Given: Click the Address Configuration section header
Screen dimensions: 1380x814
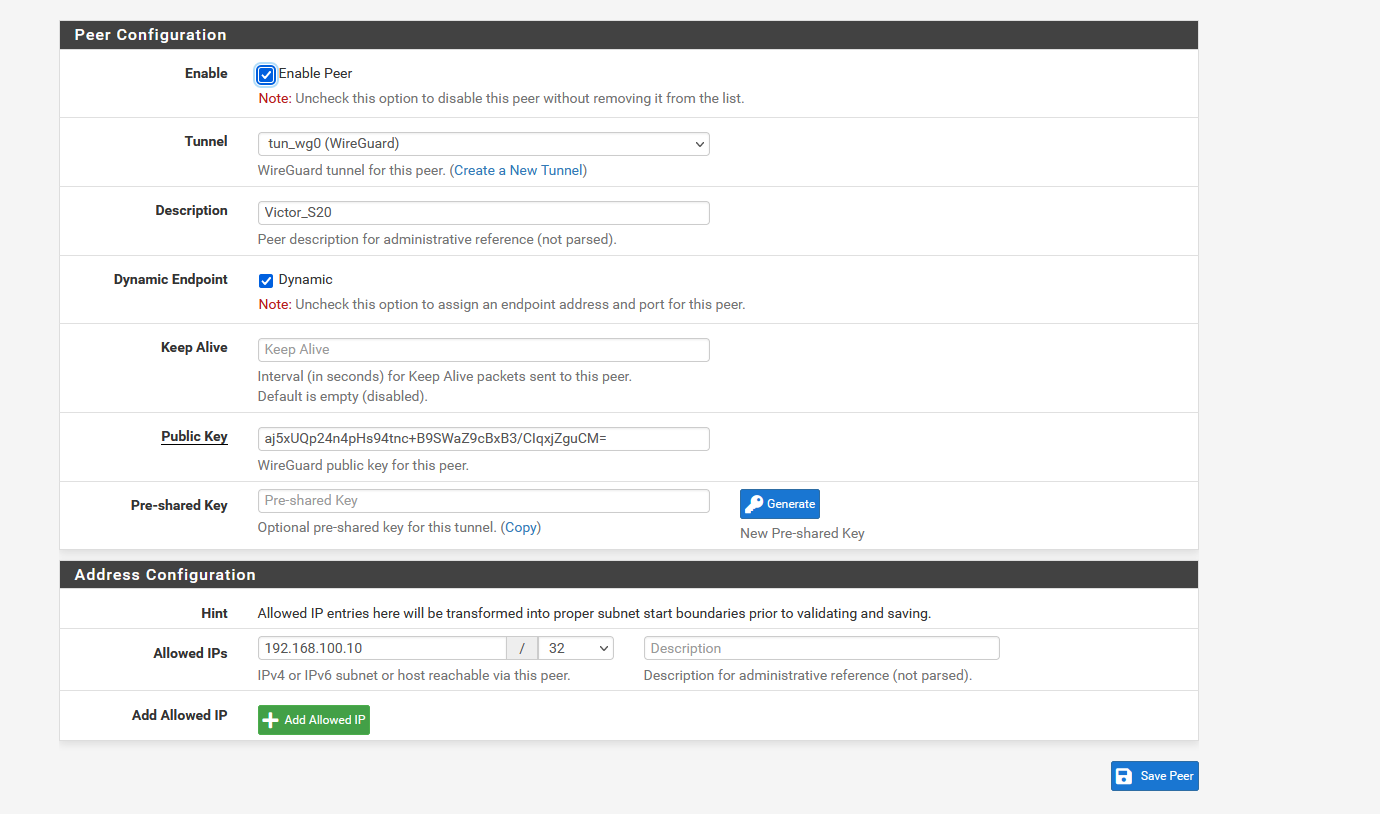Looking at the screenshot, I should [629, 575].
